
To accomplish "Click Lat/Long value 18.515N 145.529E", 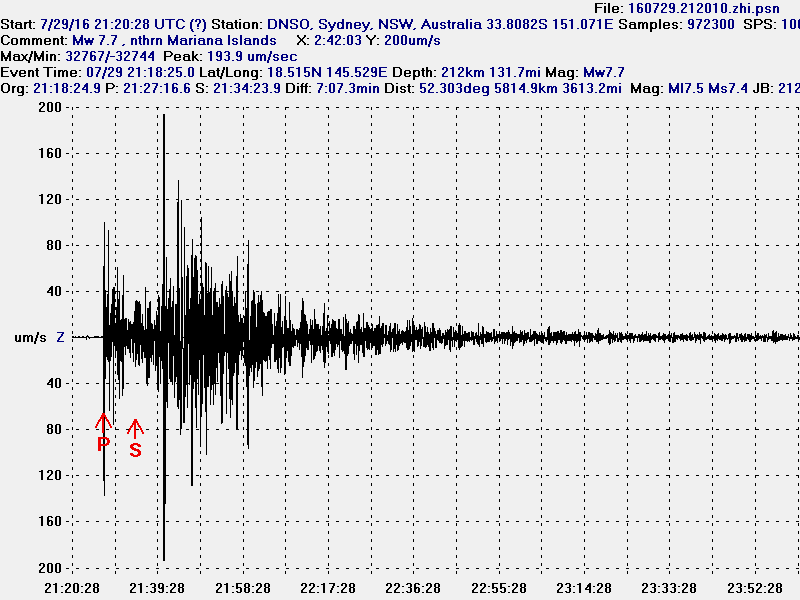I will pyautogui.click(x=327, y=72).
